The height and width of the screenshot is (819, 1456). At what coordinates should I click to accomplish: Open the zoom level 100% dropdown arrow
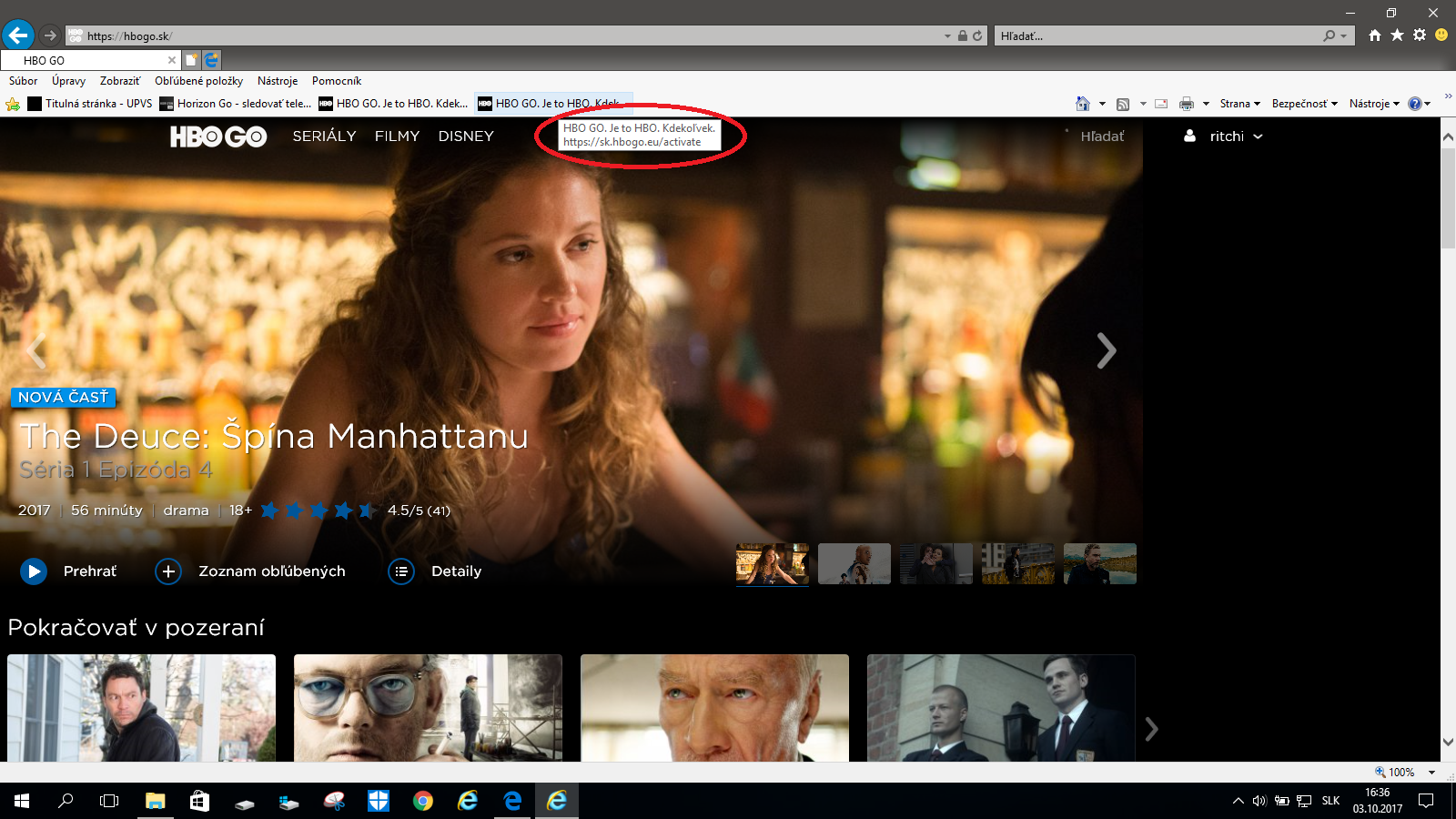pos(1431,773)
